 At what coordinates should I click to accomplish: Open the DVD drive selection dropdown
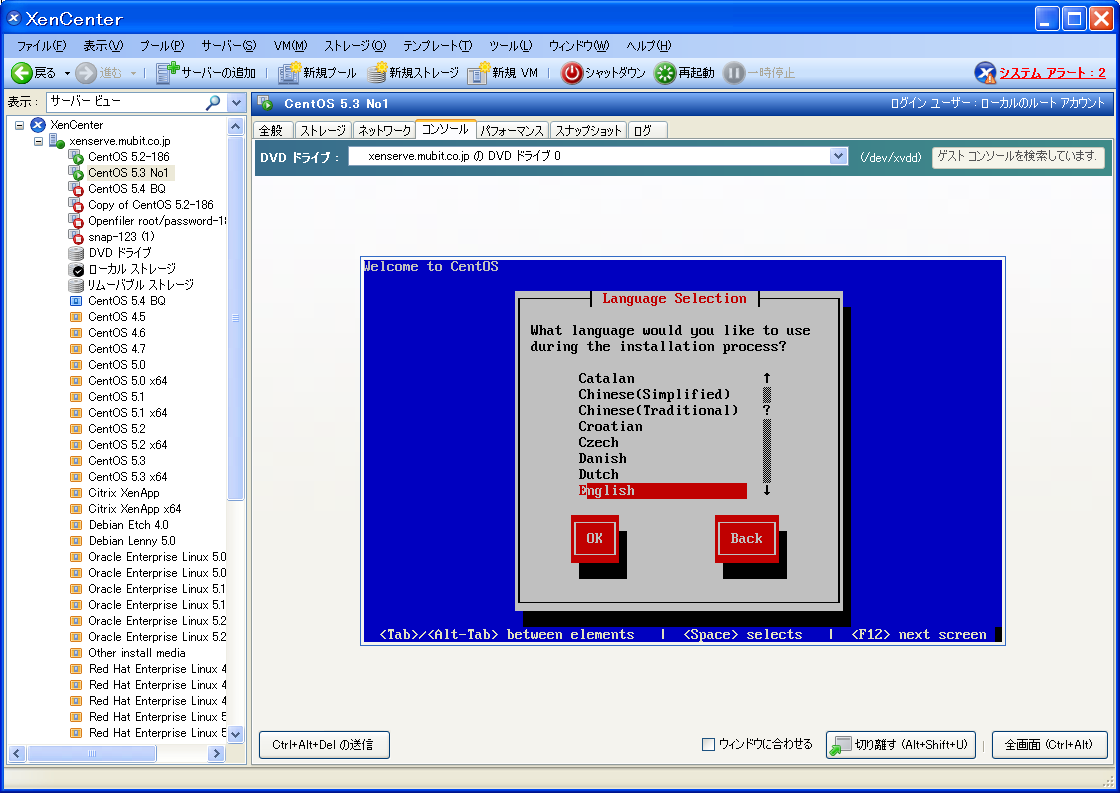pos(839,156)
